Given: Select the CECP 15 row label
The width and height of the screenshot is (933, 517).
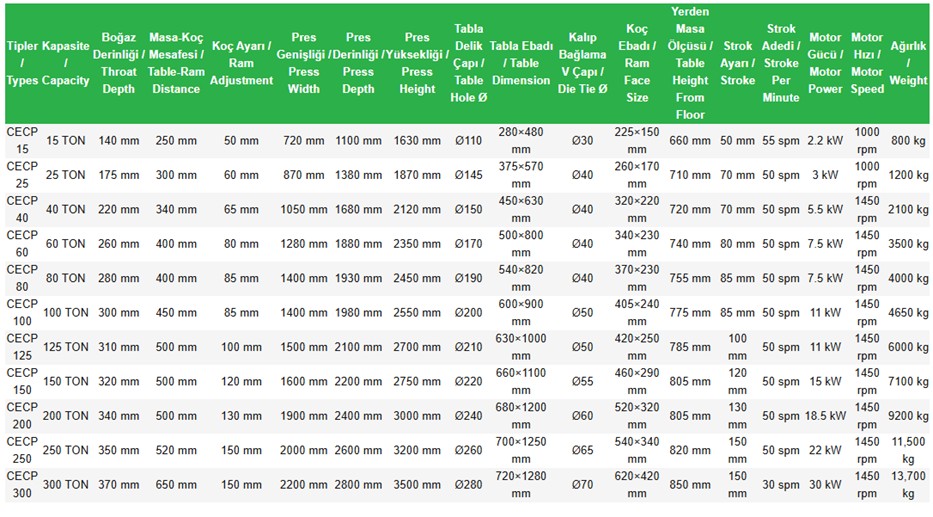Looking at the screenshot, I should pos(22,141).
